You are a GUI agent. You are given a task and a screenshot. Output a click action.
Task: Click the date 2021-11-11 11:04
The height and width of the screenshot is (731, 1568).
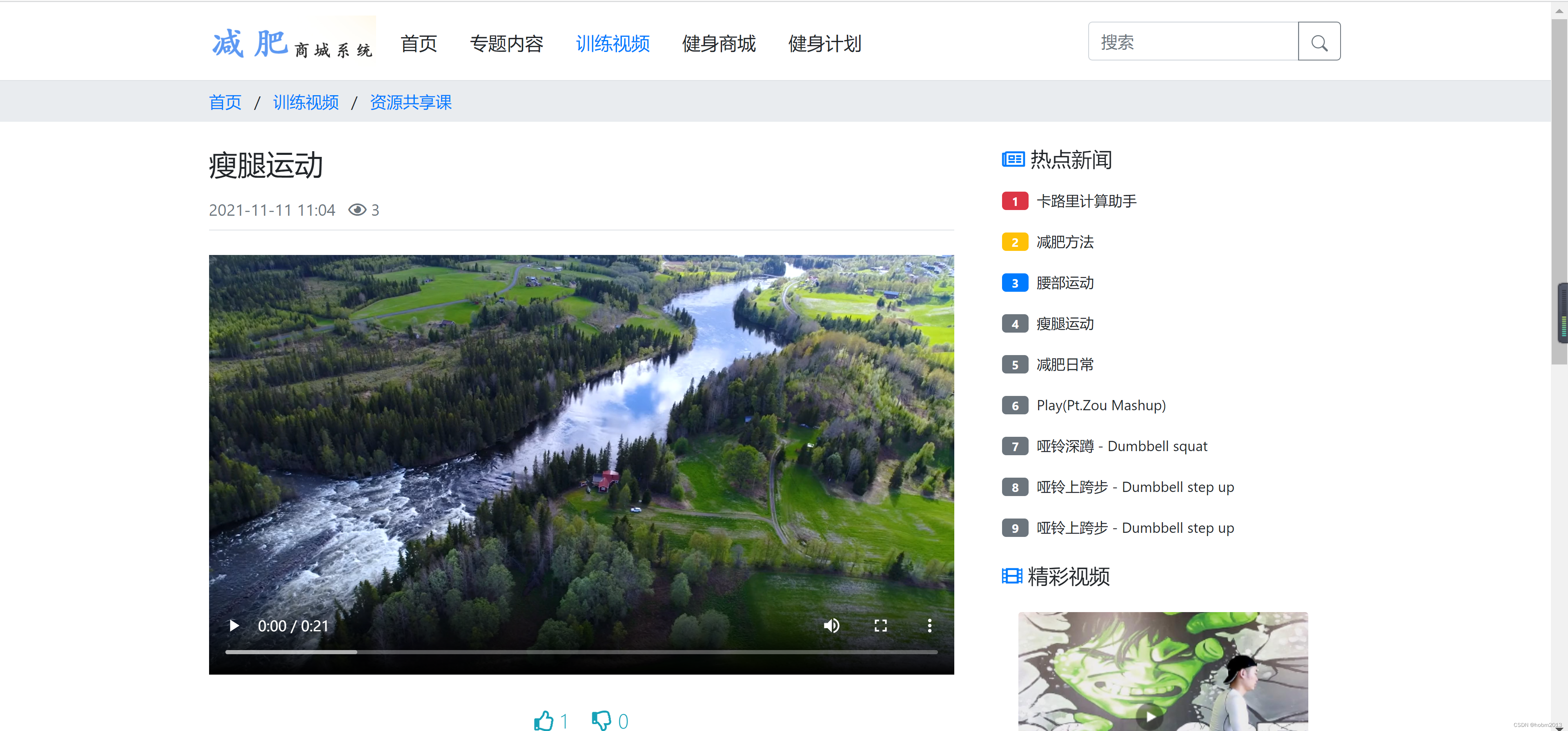tap(272, 210)
